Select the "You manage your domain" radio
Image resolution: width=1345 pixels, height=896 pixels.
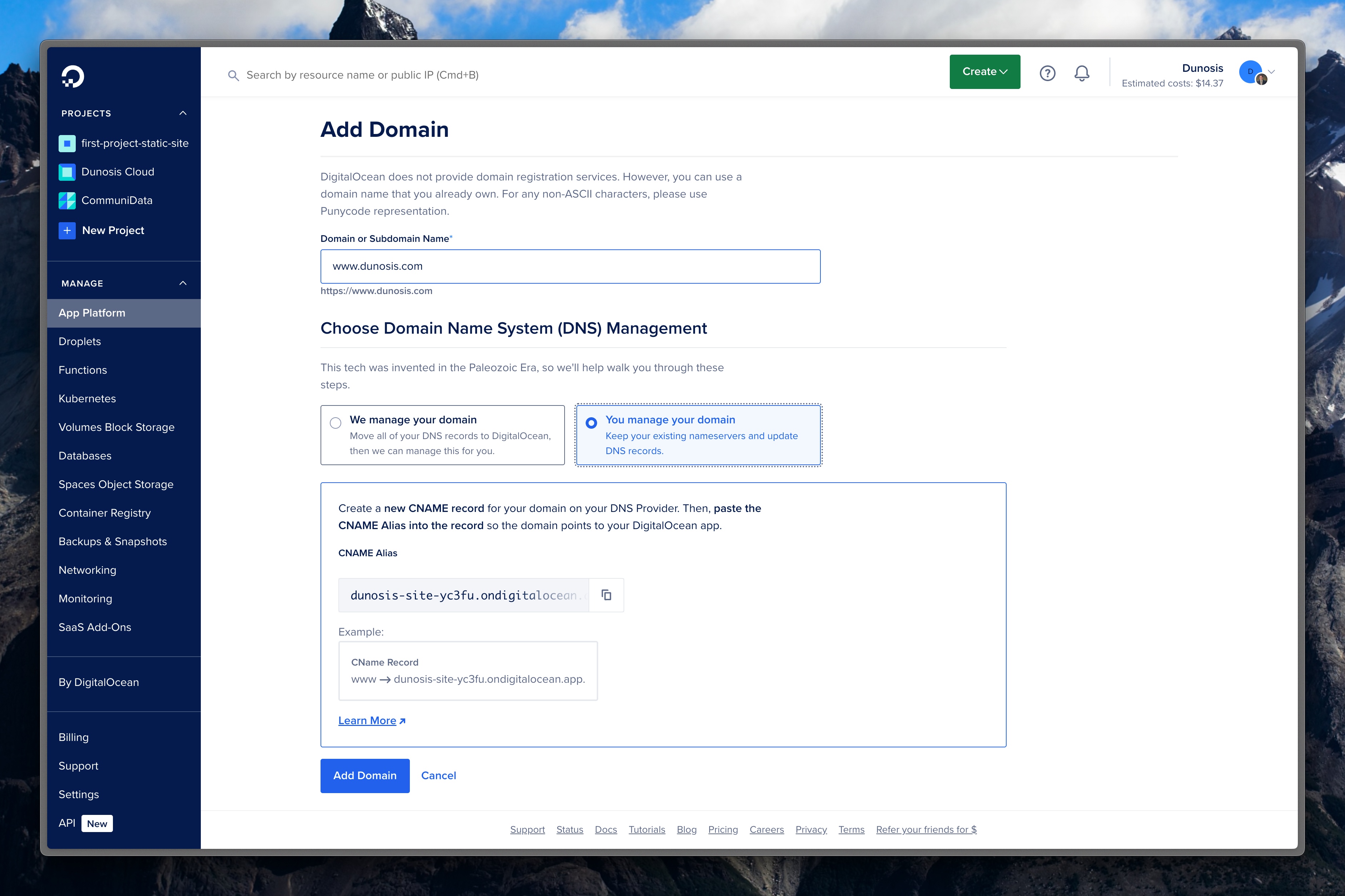click(591, 423)
